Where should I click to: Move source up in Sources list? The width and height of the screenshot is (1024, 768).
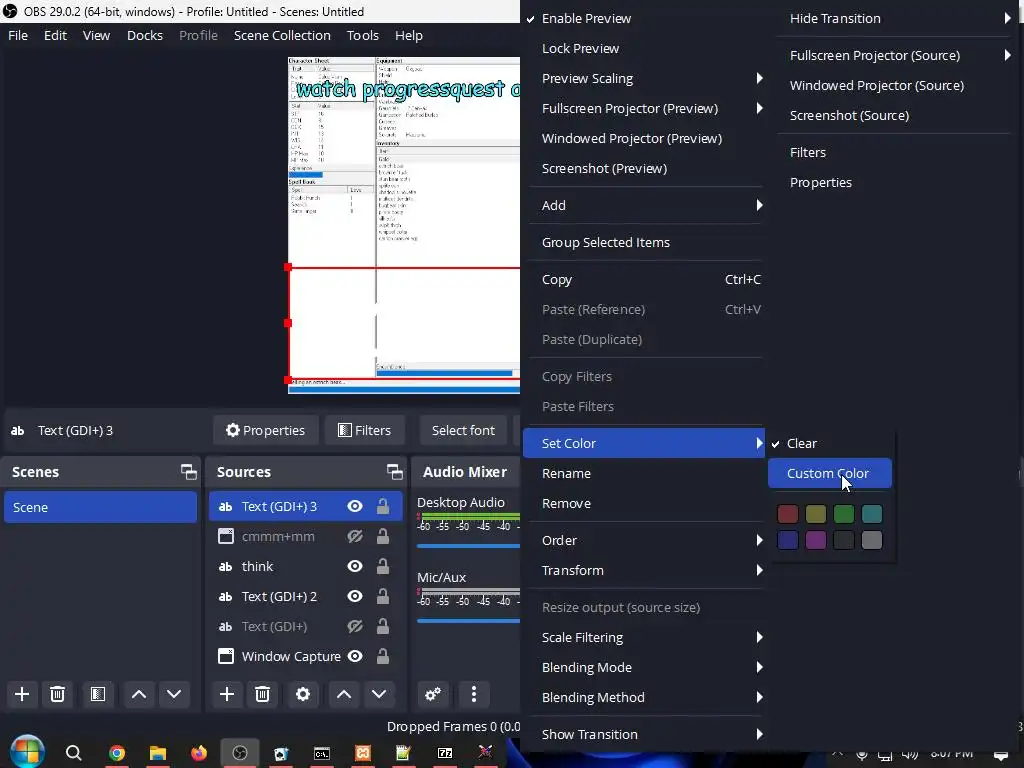pos(344,694)
